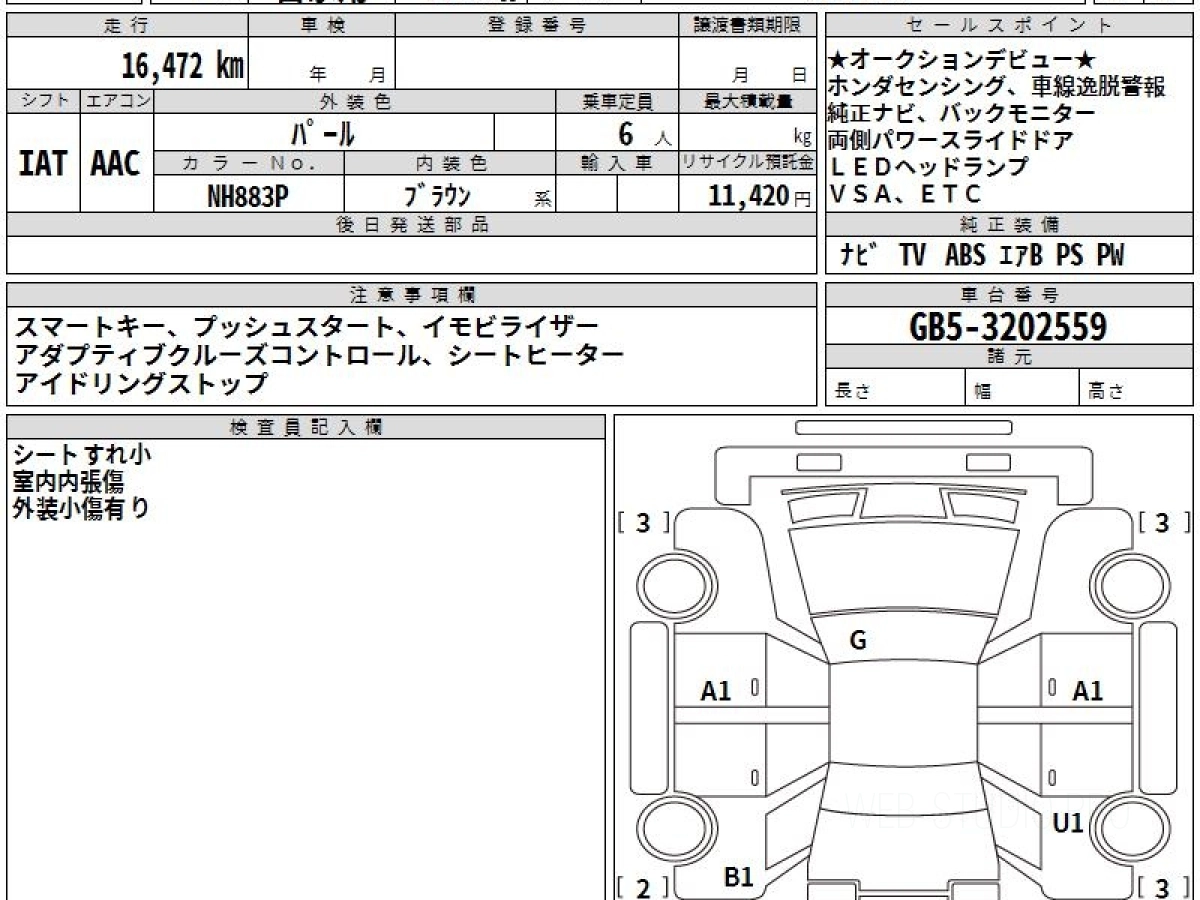Click the ホンダセンシング、車線逸脱警報 line
1200x900 pixels.
[996, 87]
